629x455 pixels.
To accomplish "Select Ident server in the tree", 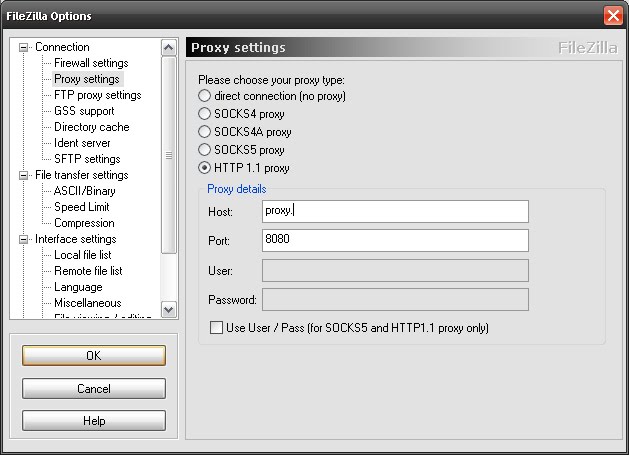I will click(x=82, y=143).
